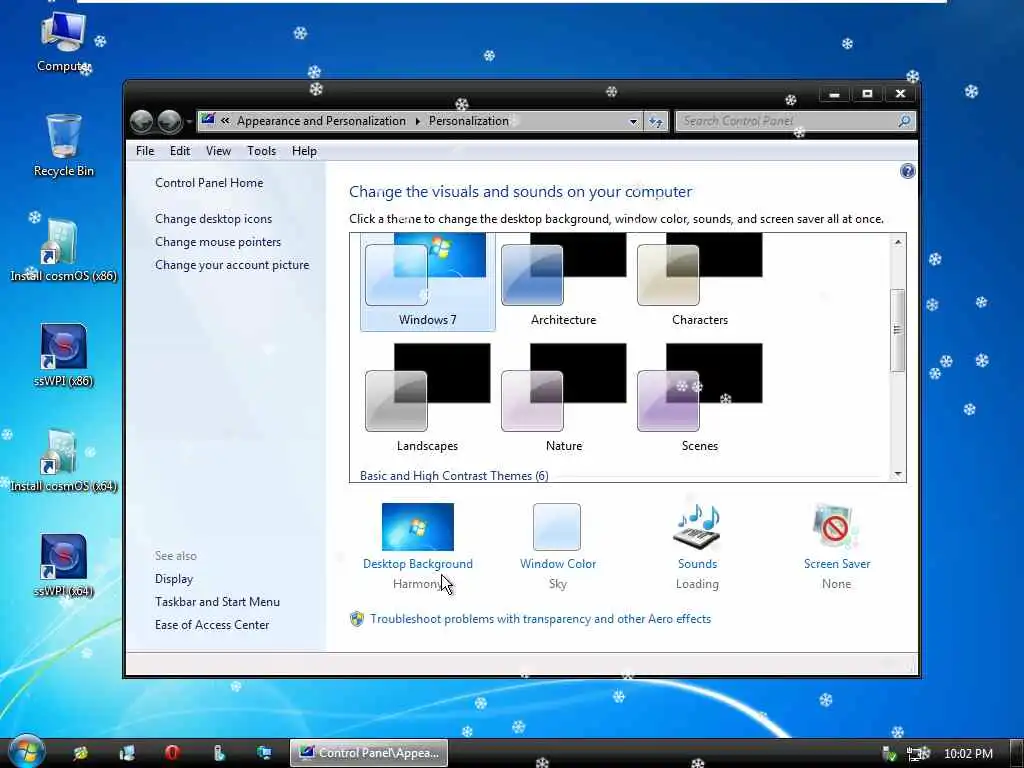Open Taskbar and Start Menu link
The width and height of the screenshot is (1024, 768).
click(x=217, y=601)
